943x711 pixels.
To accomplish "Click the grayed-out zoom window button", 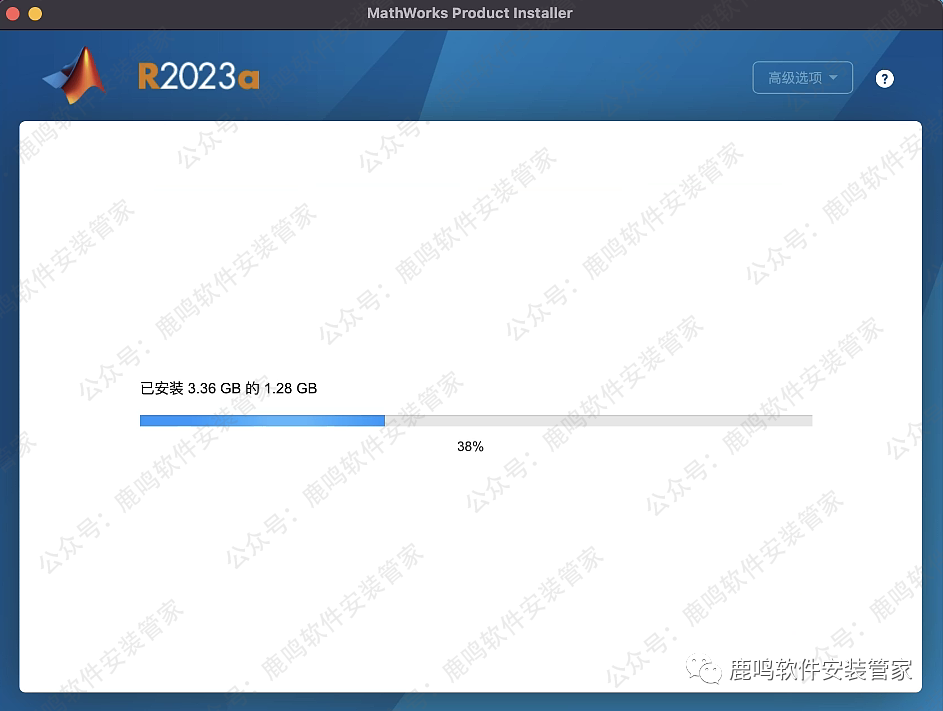I will (56, 14).
